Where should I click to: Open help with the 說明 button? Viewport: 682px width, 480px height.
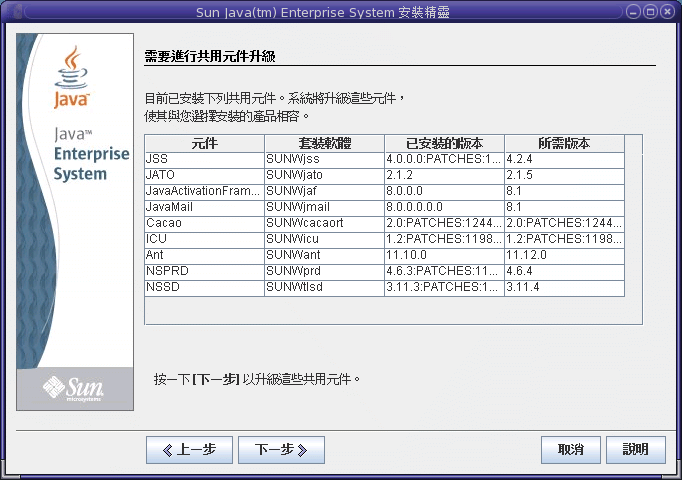[x=635, y=450]
